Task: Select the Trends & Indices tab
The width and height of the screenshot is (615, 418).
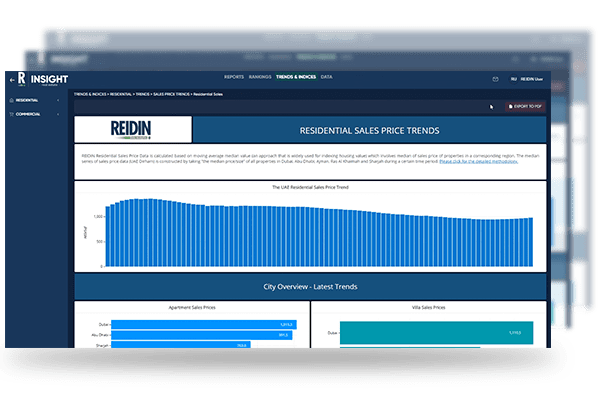Action: pyautogui.click(x=296, y=77)
